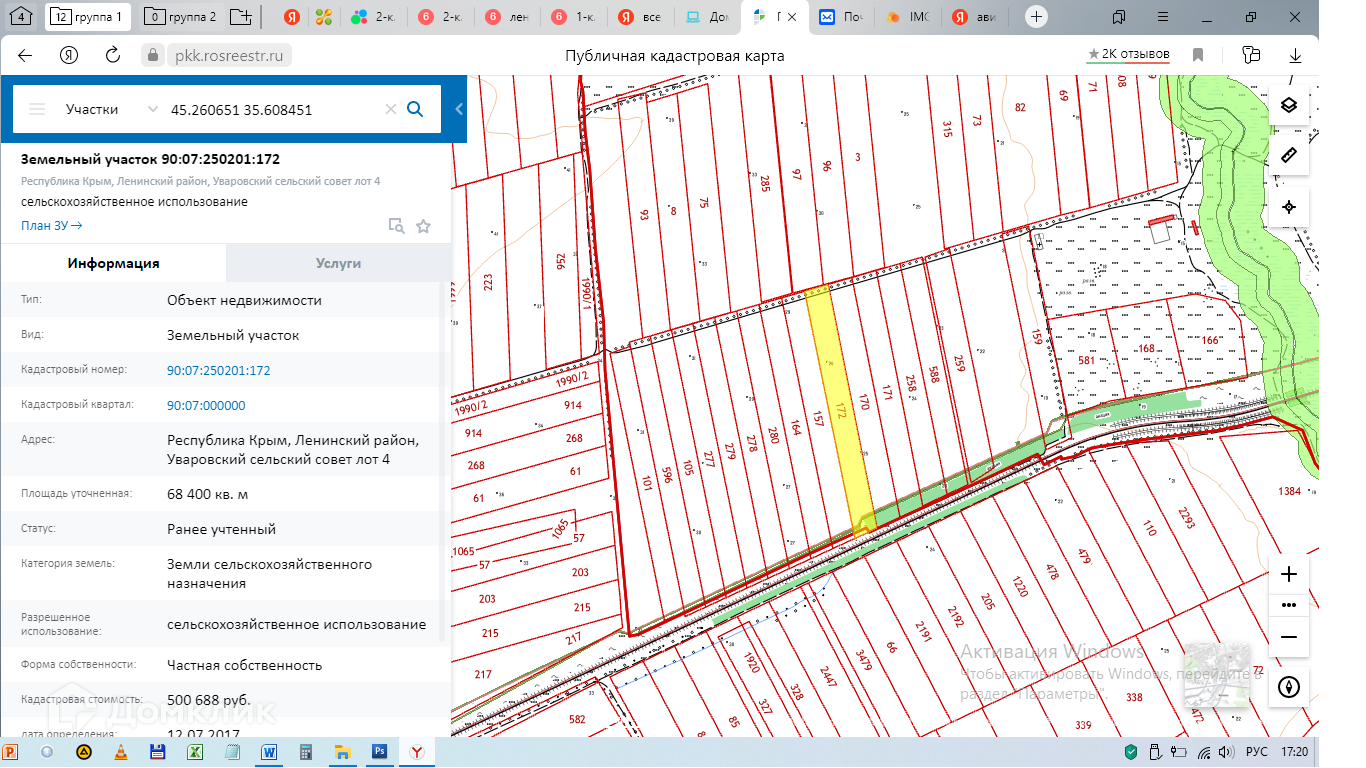Zoom out on the map
Screen dimensions: 1366x768
[1289, 637]
